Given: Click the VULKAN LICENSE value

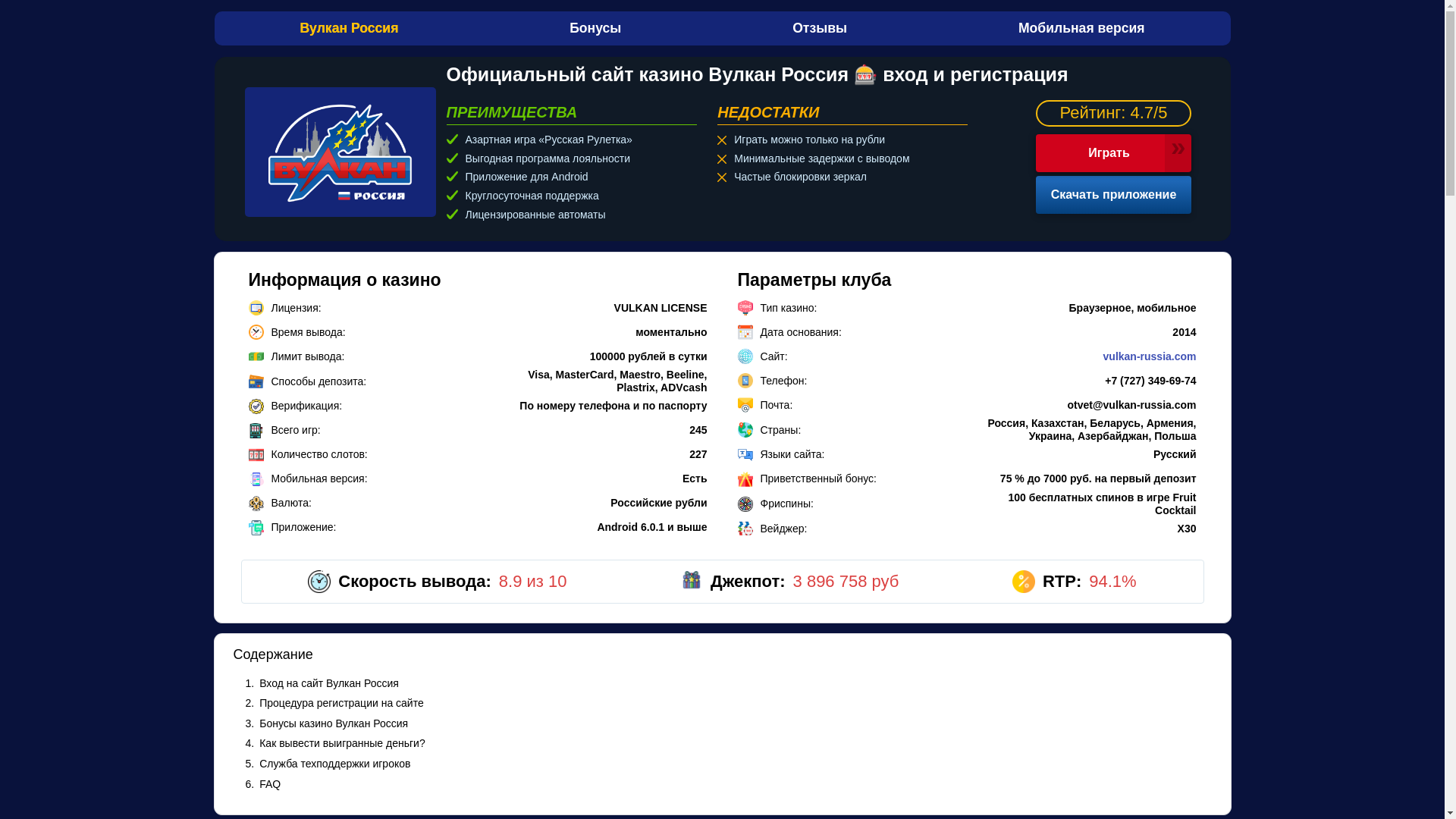Looking at the screenshot, I should pos(661,308).
